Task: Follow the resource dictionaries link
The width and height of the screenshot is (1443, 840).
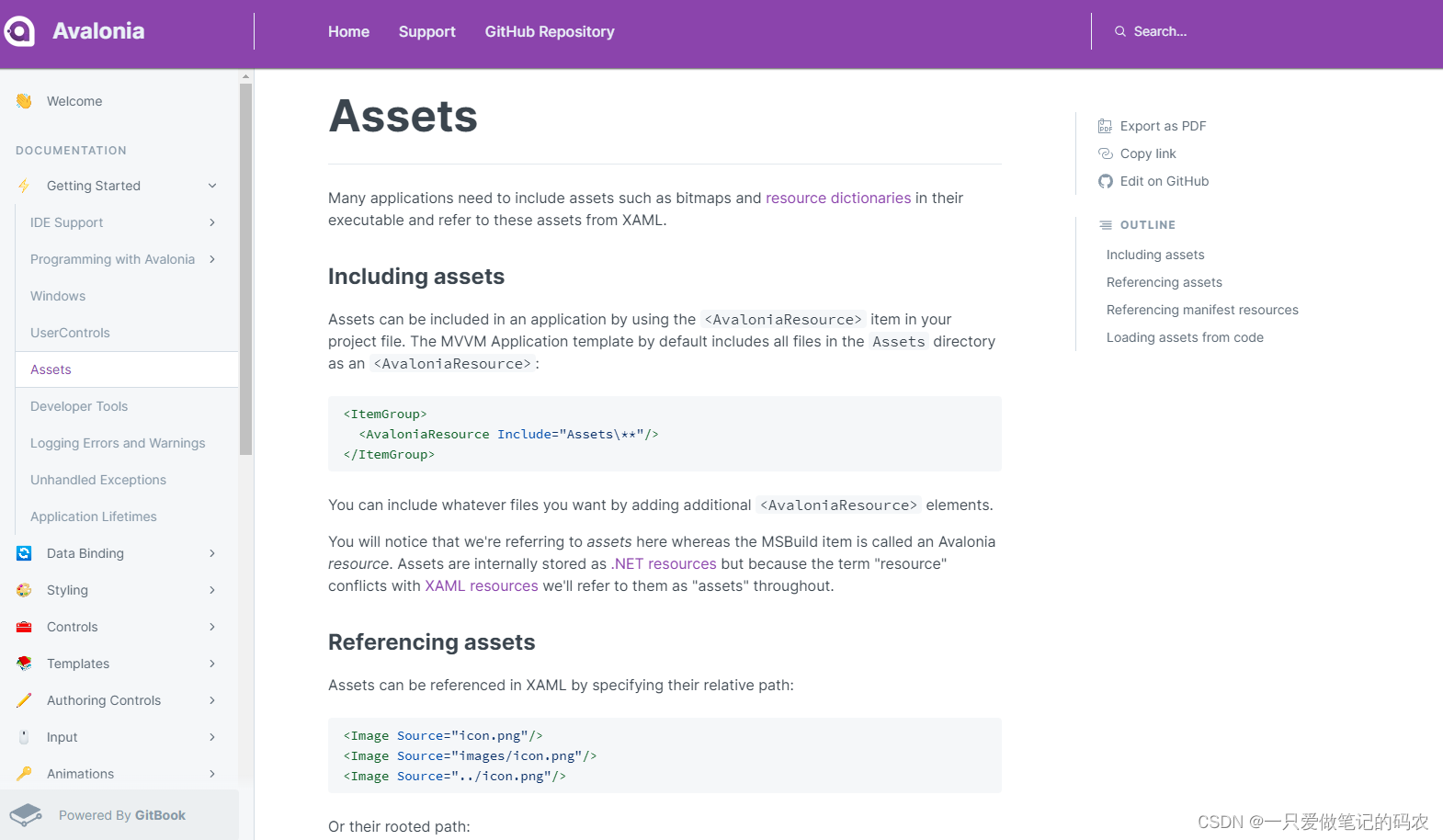Action: tap(838, 198)
